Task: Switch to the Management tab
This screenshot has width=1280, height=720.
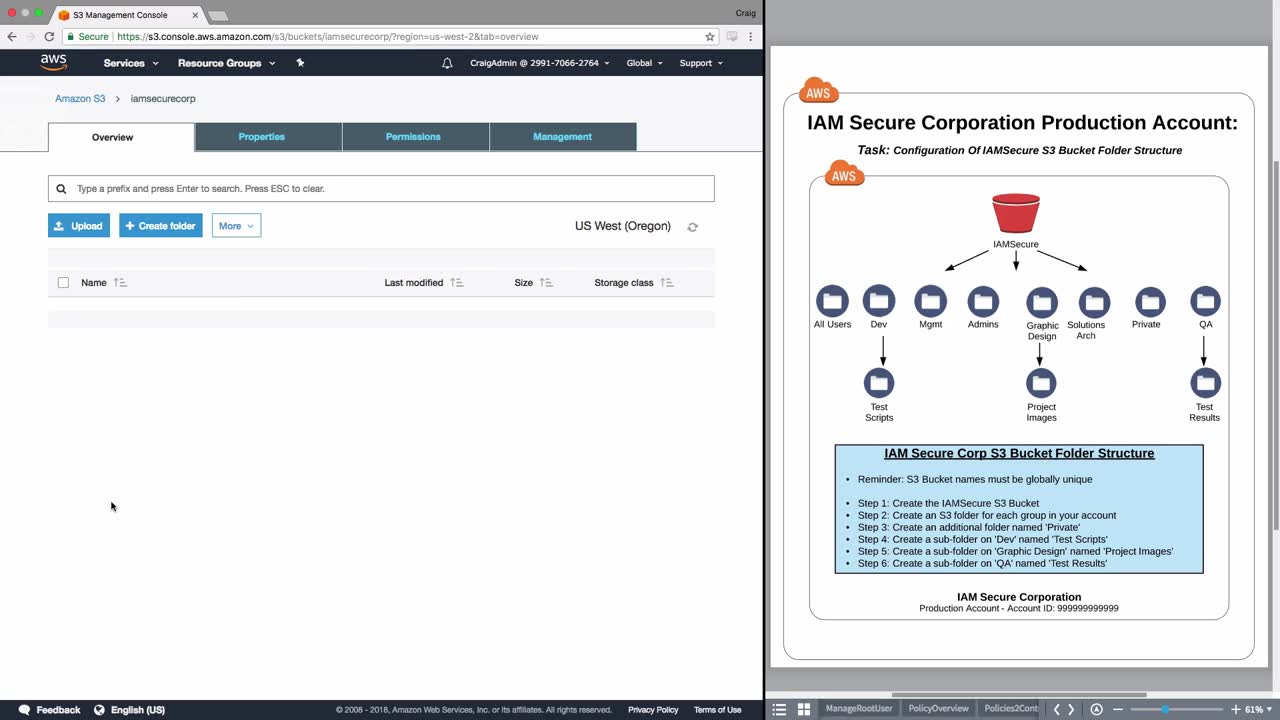Action: pyautogui.click(x=562, y=137)
